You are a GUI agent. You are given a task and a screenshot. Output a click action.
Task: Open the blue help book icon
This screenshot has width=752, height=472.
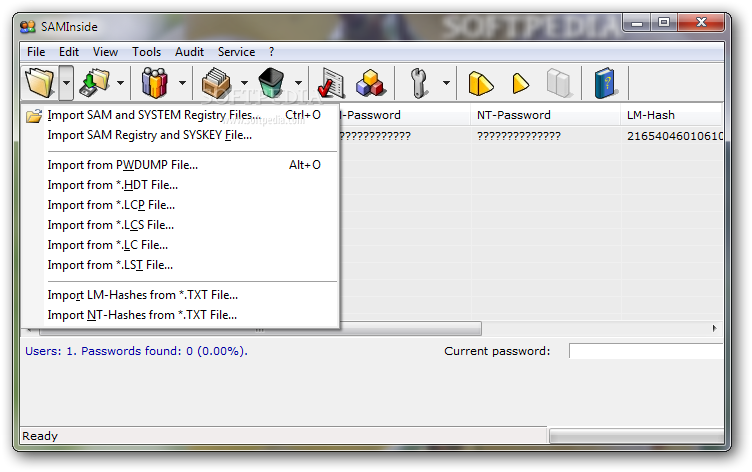pos(605,83)
